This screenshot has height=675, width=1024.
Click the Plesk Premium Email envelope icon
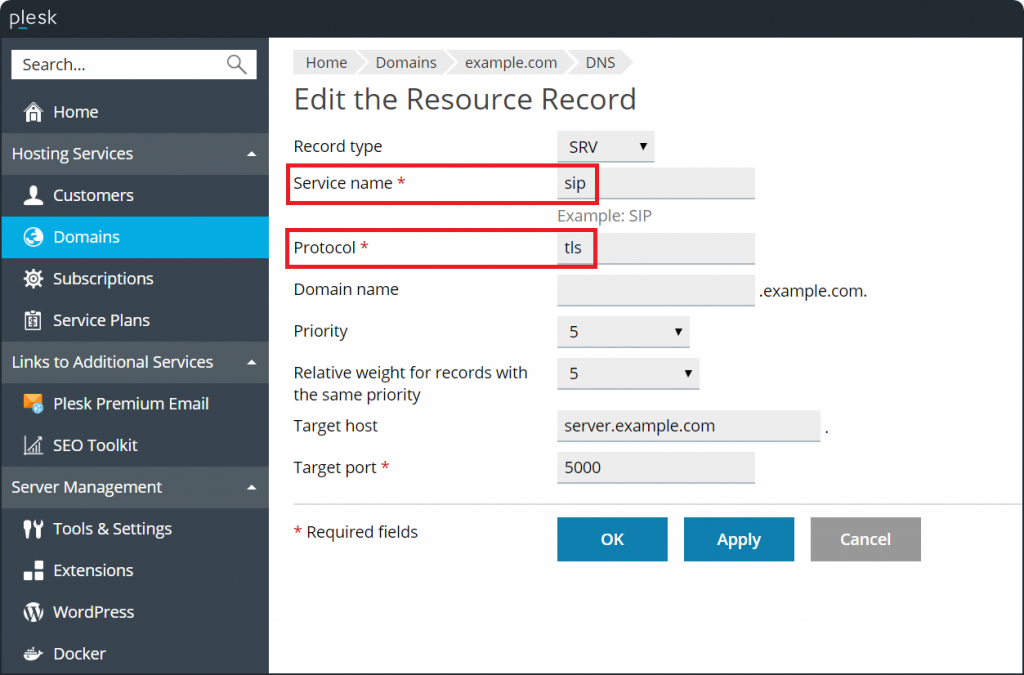point(33,403)
